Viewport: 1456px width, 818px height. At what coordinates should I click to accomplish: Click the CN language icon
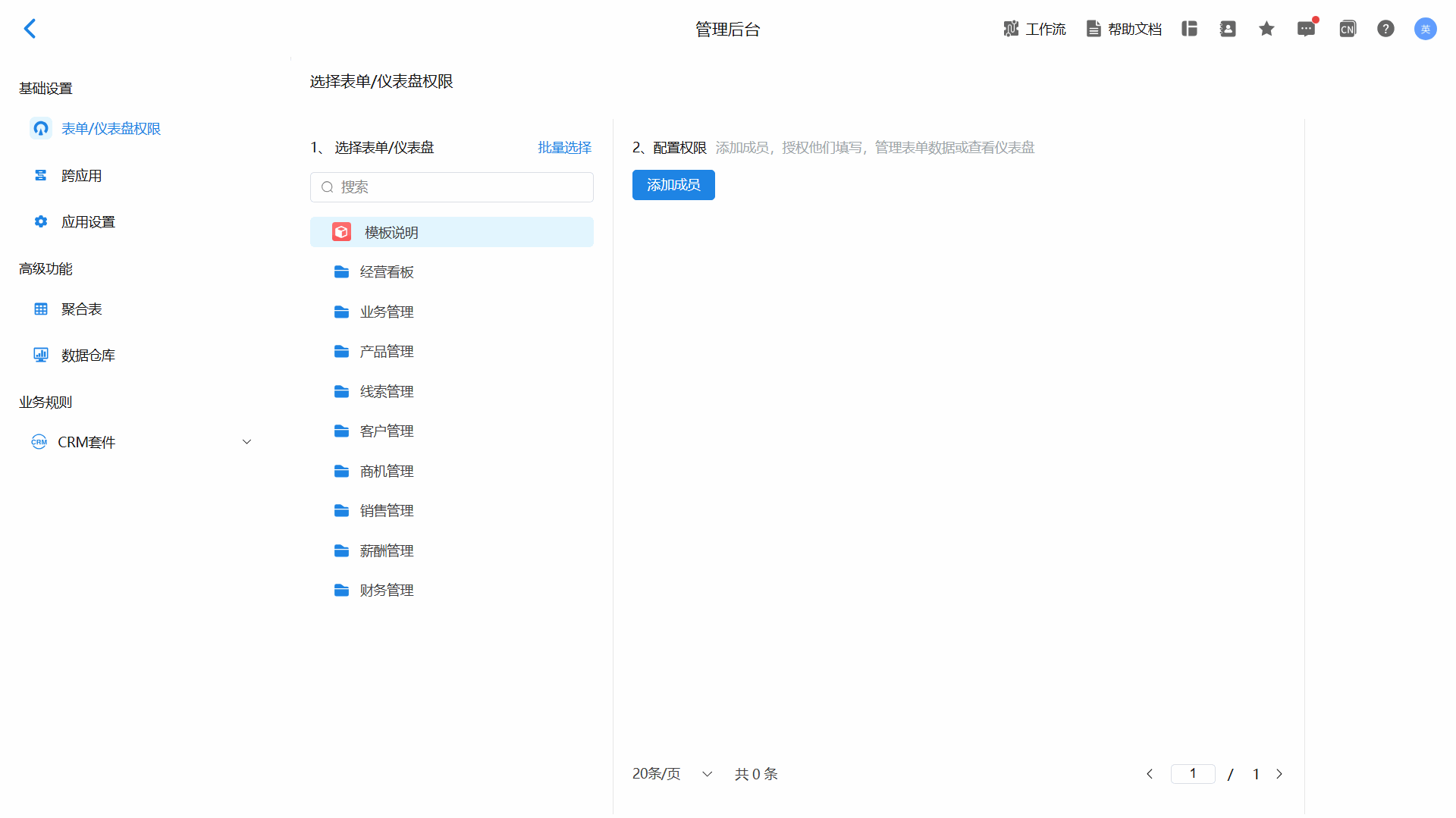pos(1347,29)
